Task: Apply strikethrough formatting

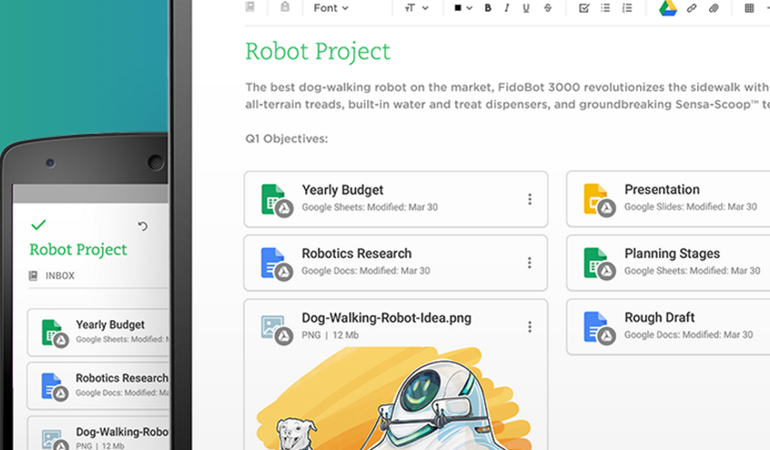Action: pos(547,8)
